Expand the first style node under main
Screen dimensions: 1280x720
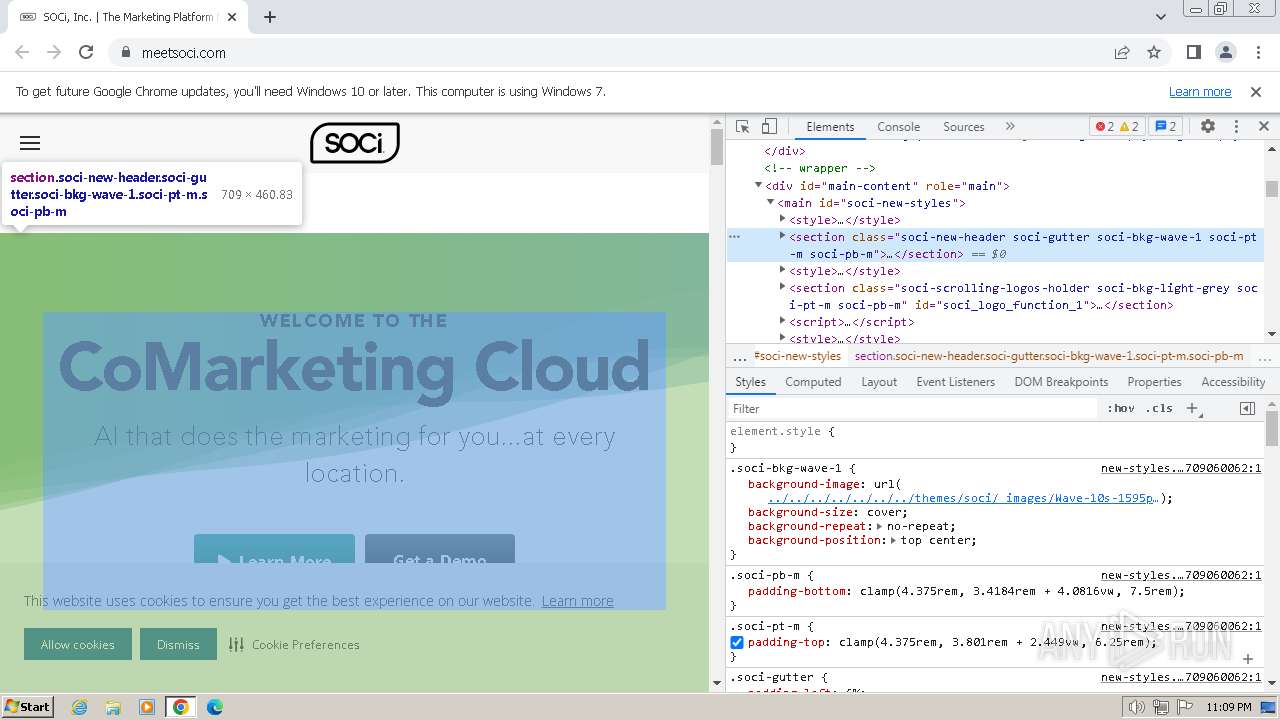pos(783,220)
